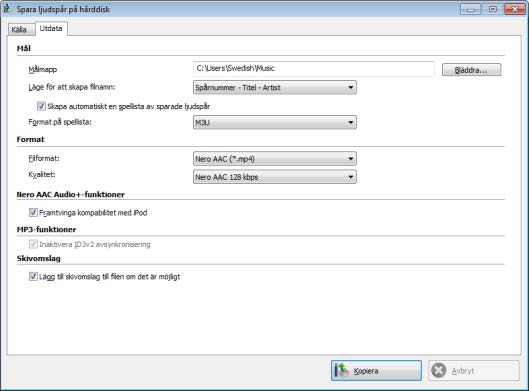Switch to the Källa tab
This screenshot has width=529, height=391.
(x=19, y=29)
